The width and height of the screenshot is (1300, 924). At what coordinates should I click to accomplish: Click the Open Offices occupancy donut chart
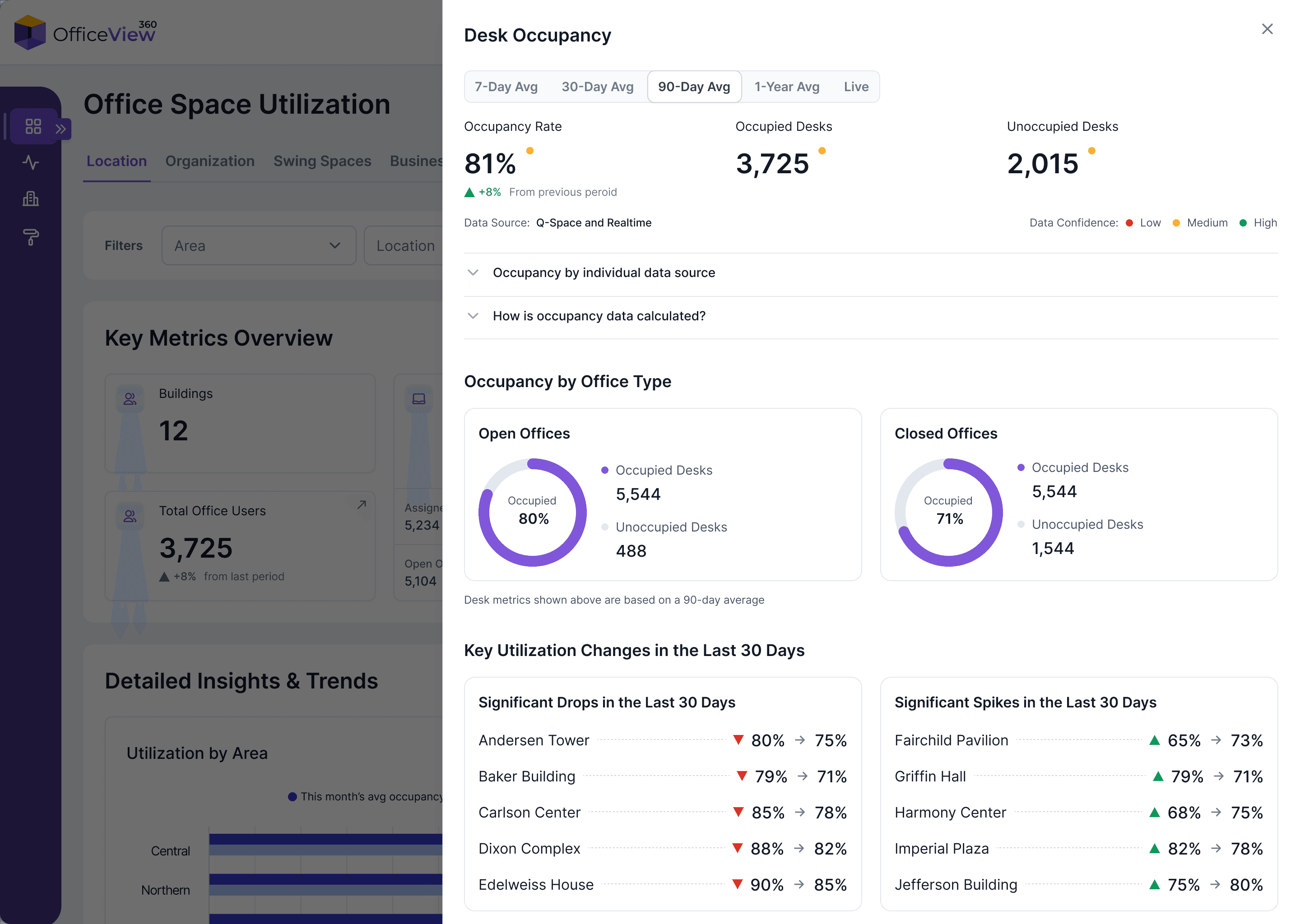[x=532, y=512]
